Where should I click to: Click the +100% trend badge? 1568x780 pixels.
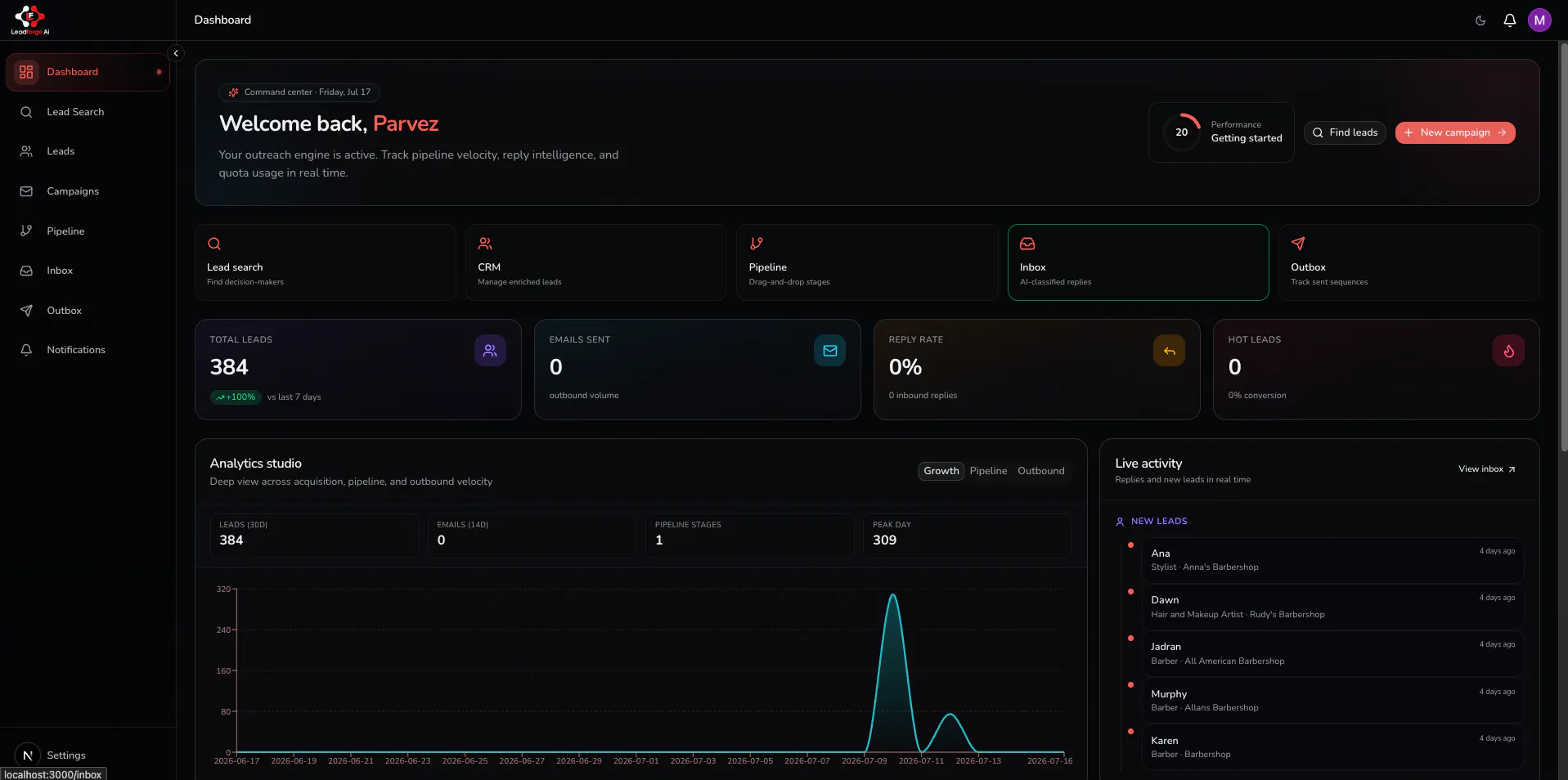pos(236,397)
